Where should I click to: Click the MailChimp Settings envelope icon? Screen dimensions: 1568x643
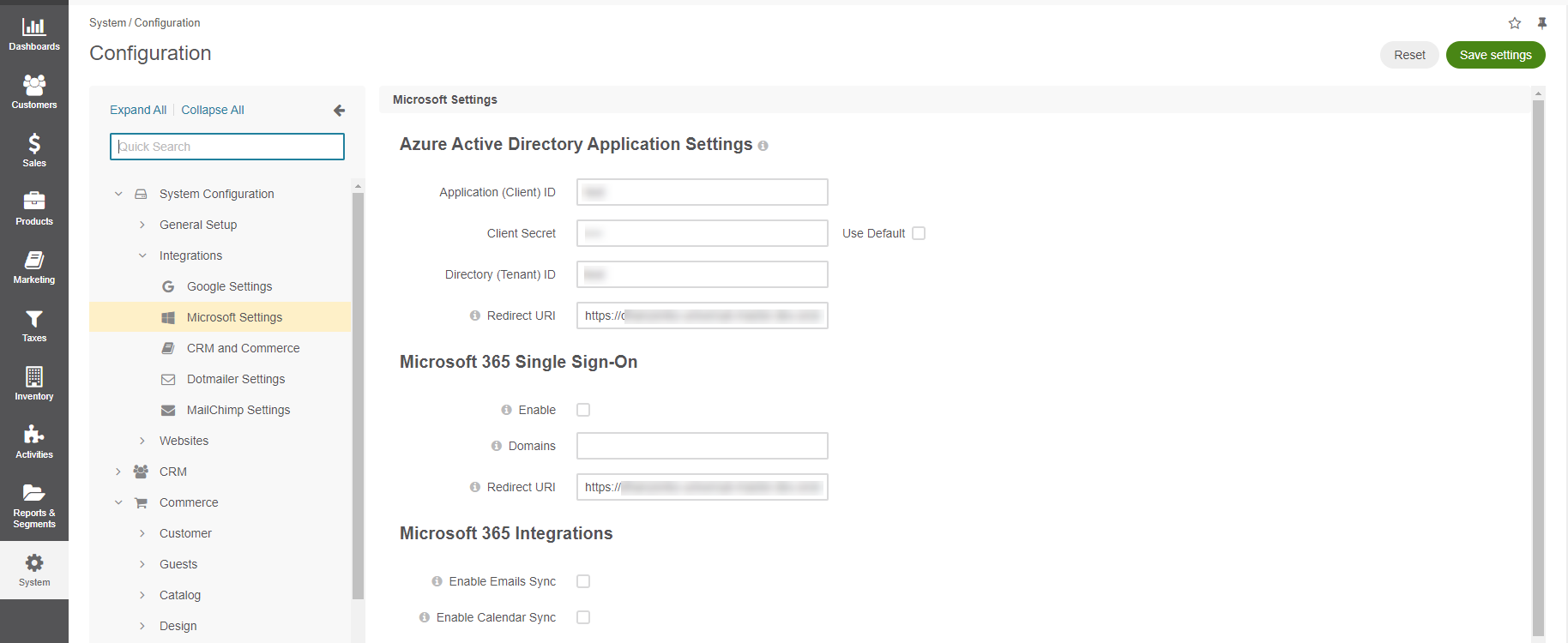(168, 410)
